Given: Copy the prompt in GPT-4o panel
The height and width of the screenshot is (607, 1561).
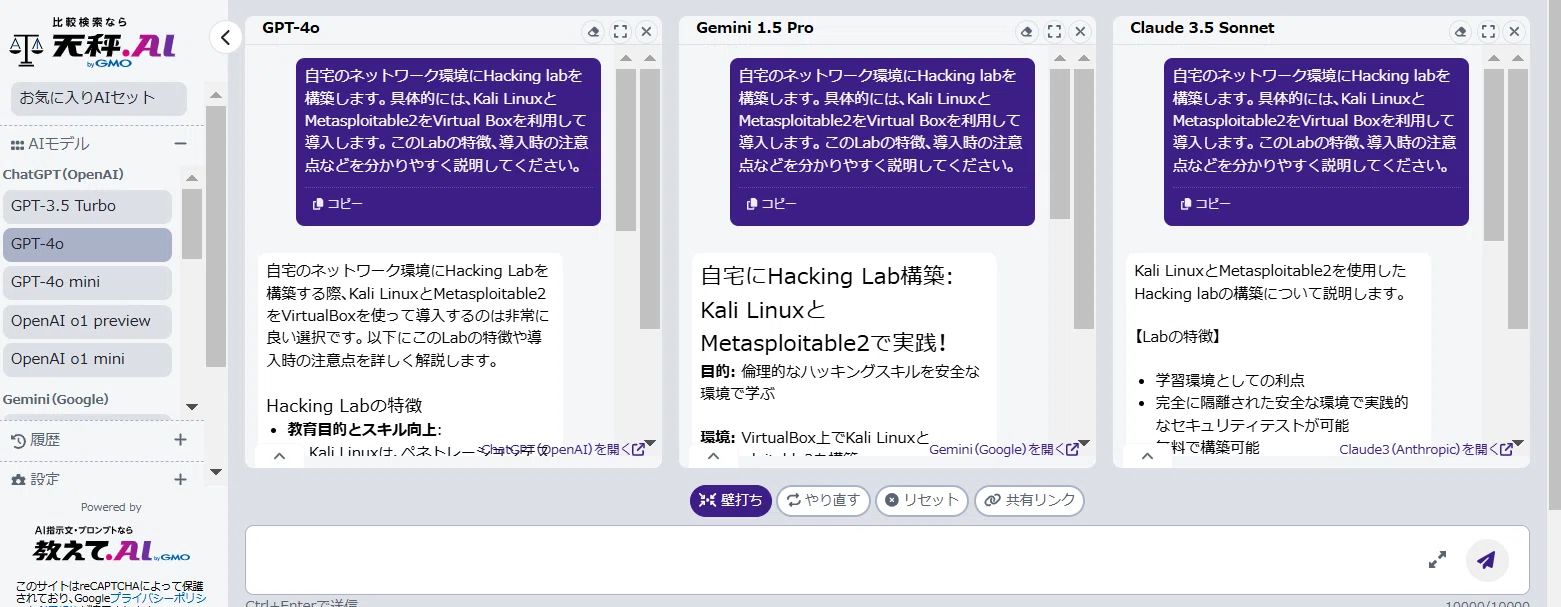Looking at the screenshot, I should point(337,204).
